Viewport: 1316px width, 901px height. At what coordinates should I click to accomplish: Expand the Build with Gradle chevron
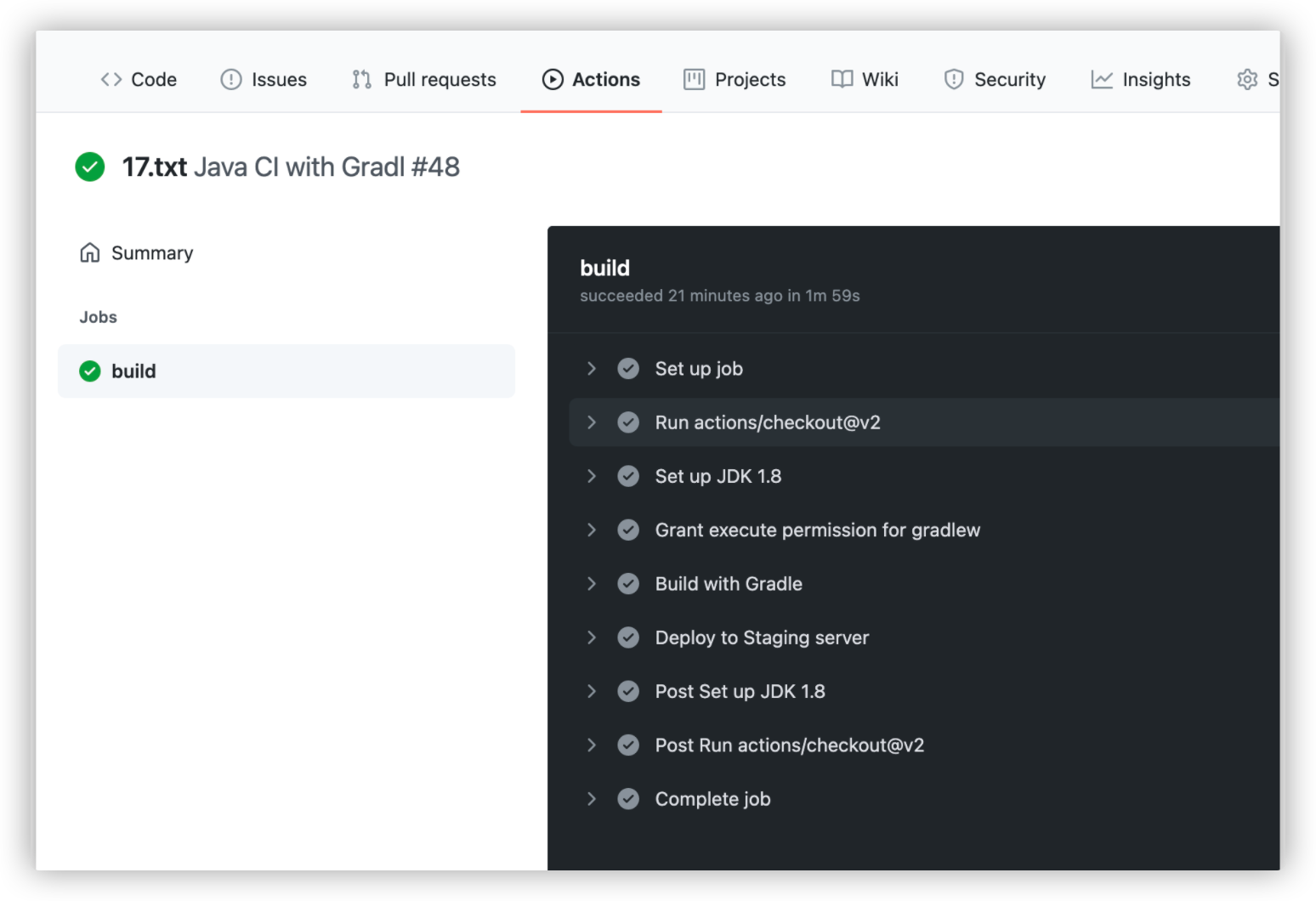point(592,583)
